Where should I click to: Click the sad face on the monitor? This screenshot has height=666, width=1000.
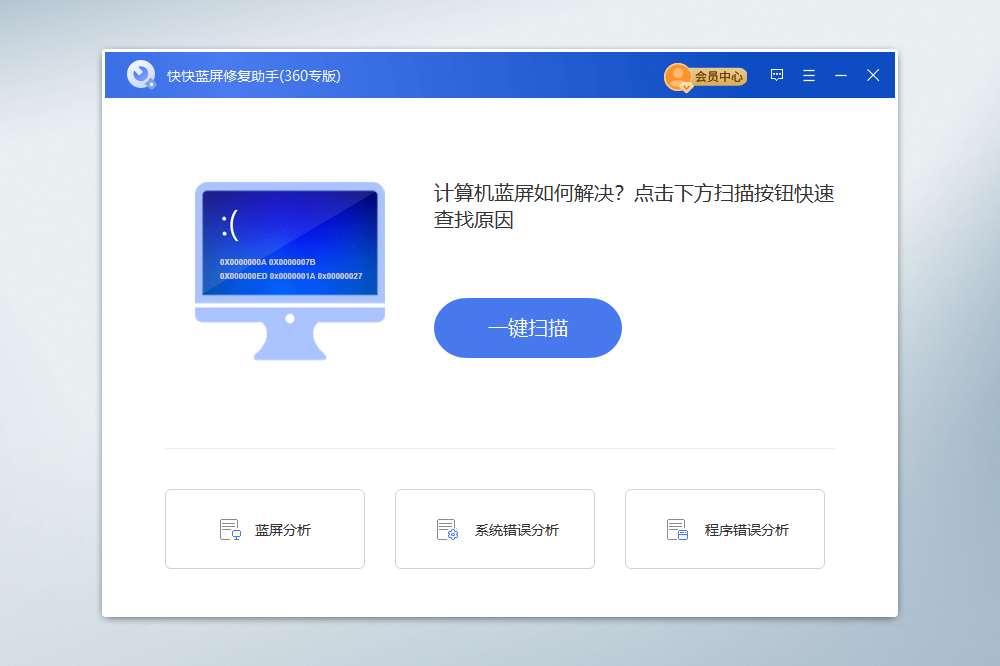click(230, 226)
